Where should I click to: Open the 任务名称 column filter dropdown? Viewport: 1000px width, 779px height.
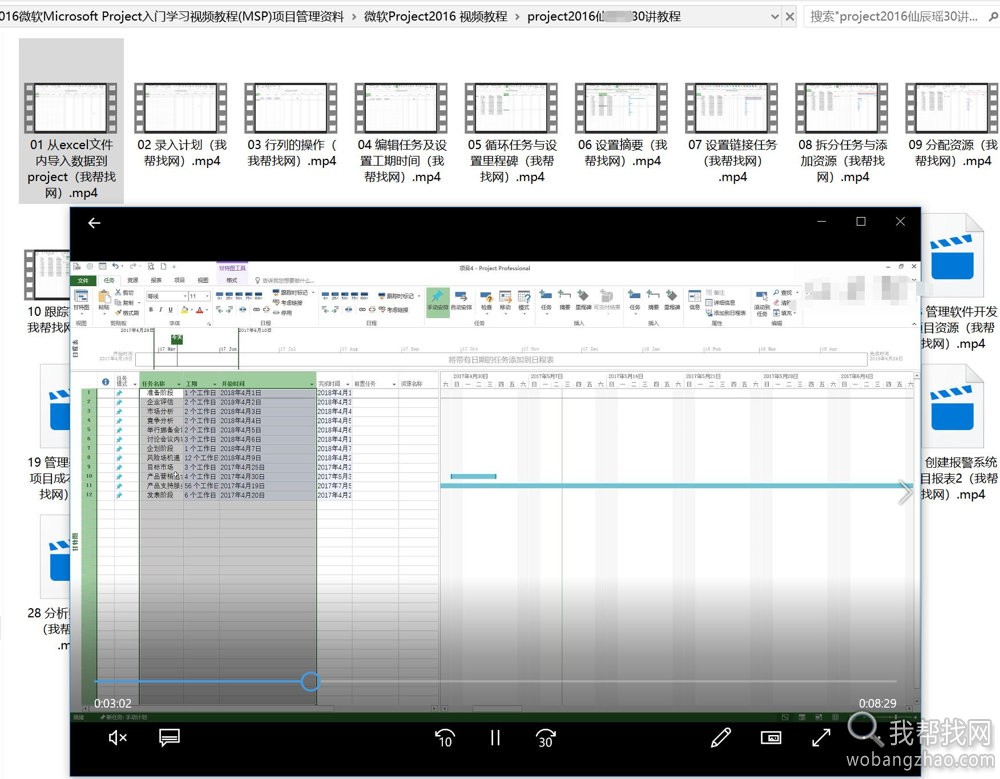point(179,384)
